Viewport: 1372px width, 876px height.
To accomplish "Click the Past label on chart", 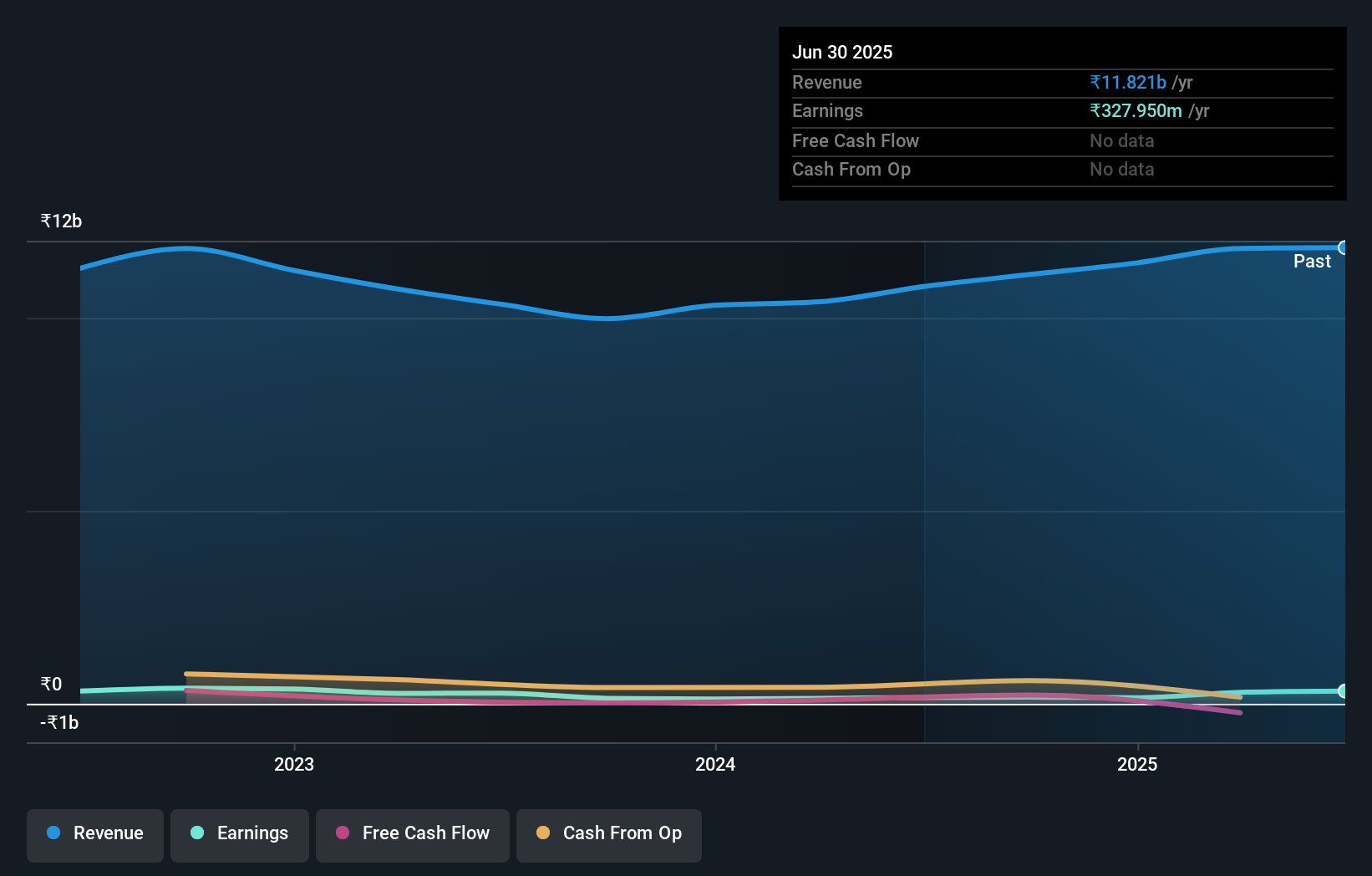I will click(x=1312, y=261).
